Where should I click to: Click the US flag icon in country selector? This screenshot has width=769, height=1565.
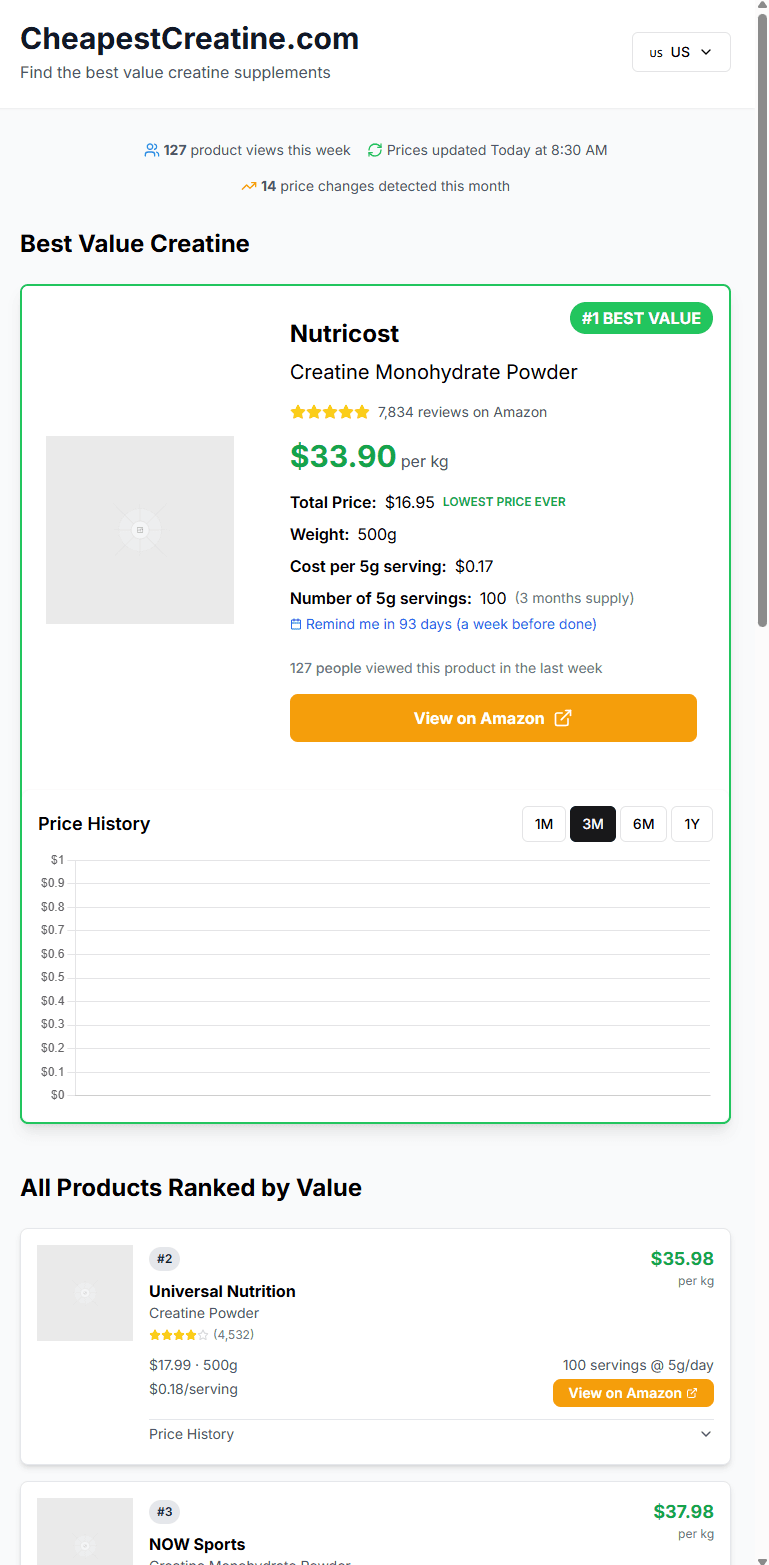click(x=657, y=51)
